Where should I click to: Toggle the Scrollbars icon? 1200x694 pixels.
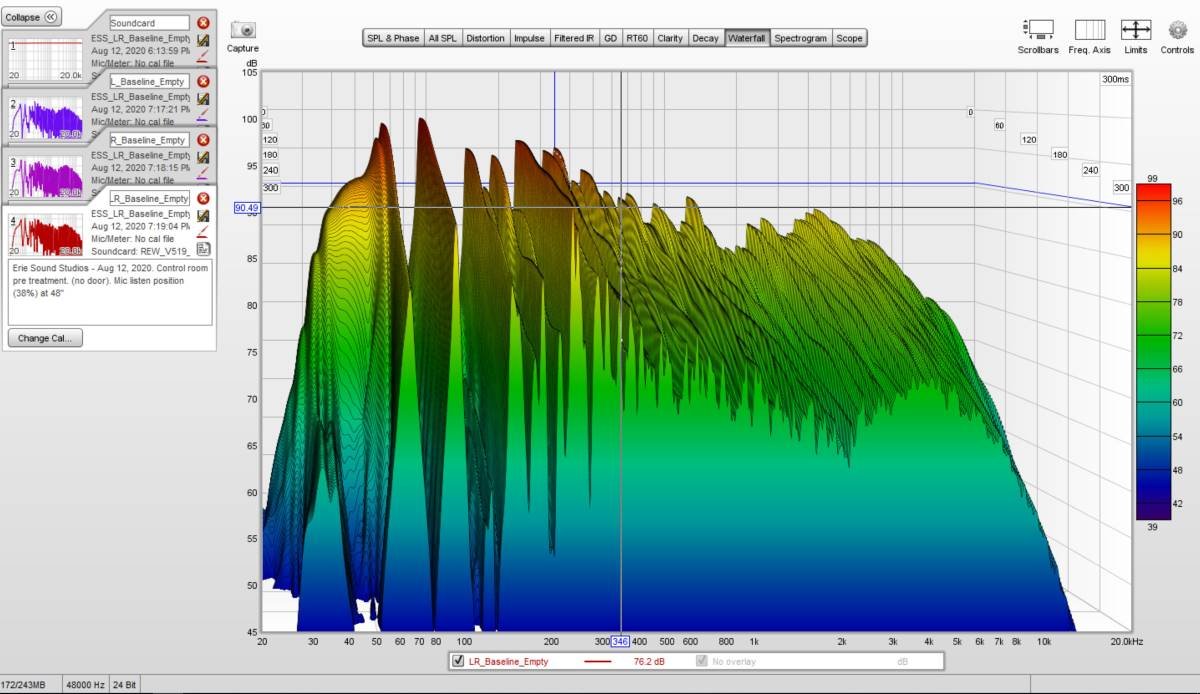coord(1038,30)
